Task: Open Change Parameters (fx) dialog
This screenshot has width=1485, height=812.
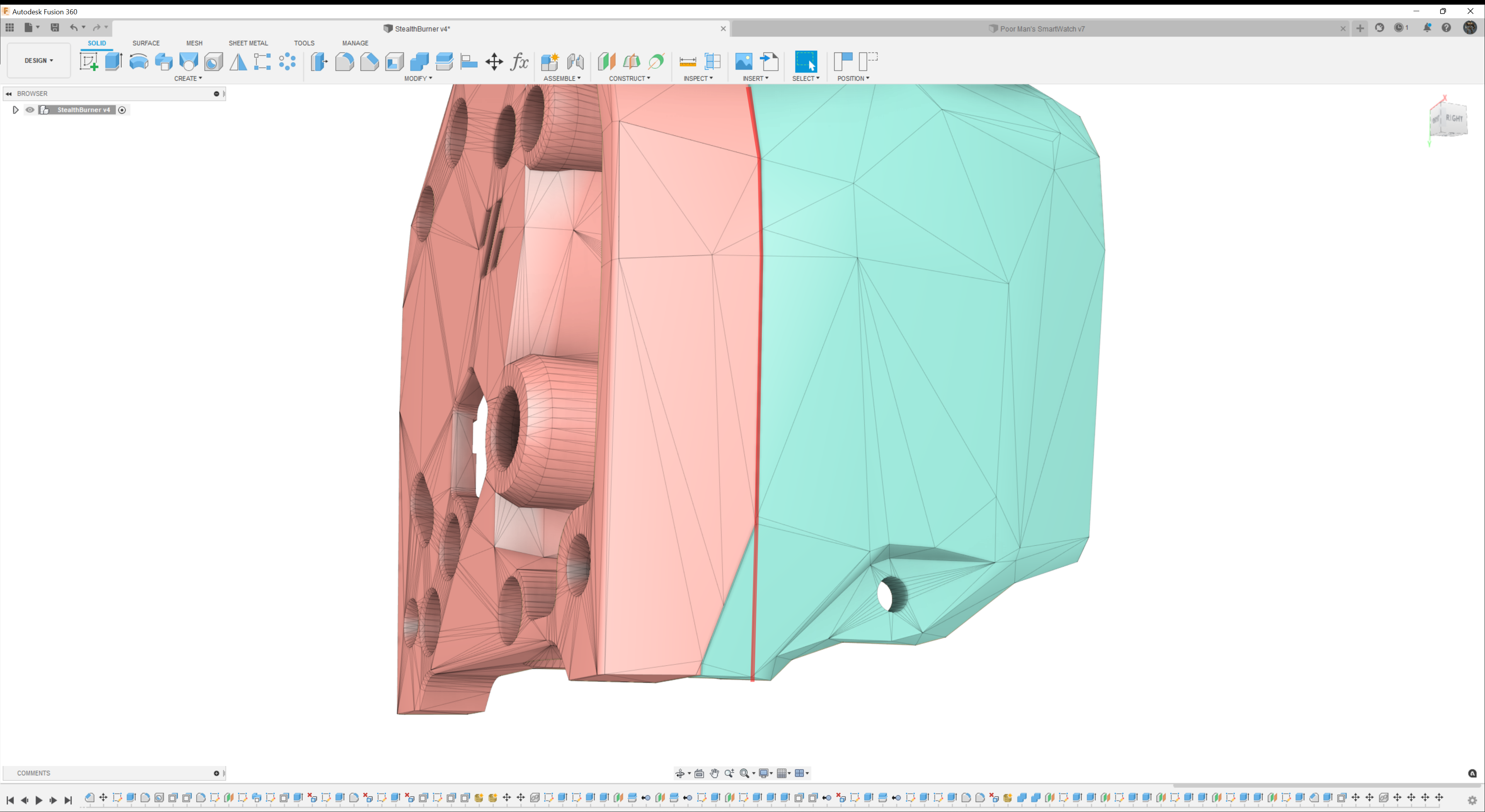Action: tap(519, 61)
